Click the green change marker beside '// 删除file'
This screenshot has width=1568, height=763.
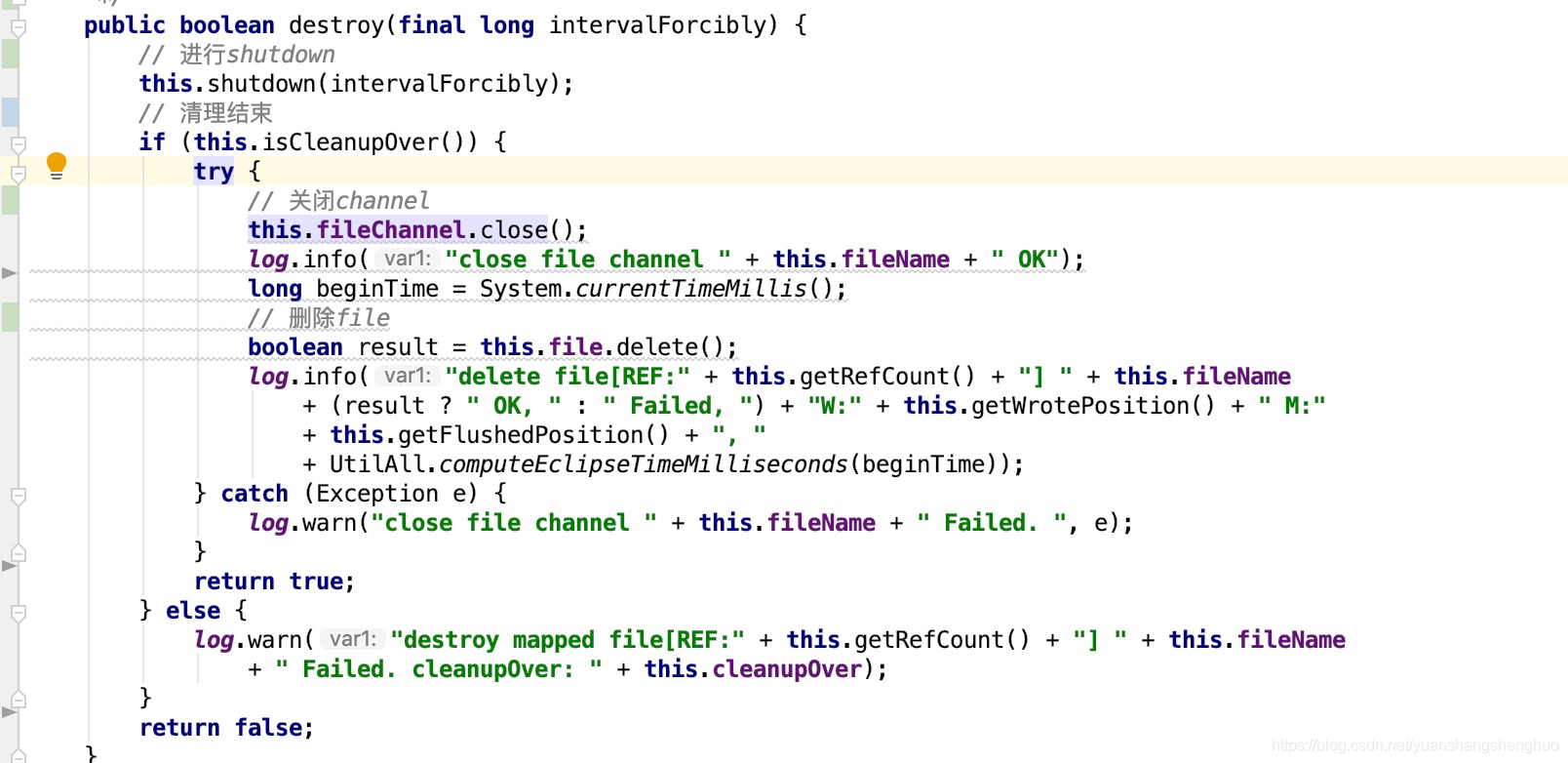click(10, 317)
